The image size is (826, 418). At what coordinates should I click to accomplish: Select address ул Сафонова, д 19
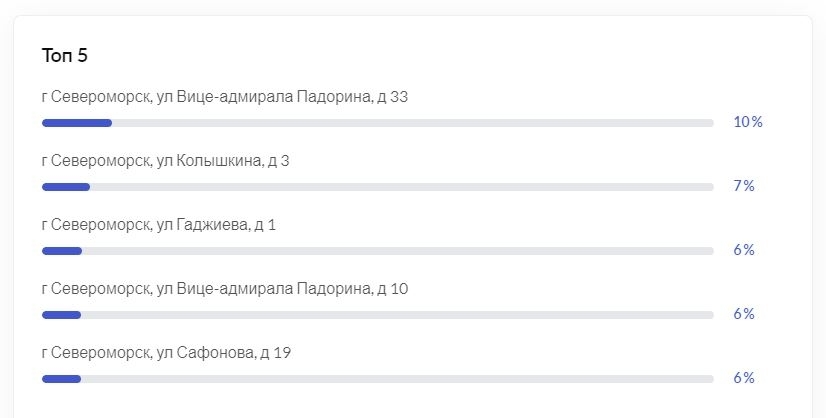pos(166,353)
